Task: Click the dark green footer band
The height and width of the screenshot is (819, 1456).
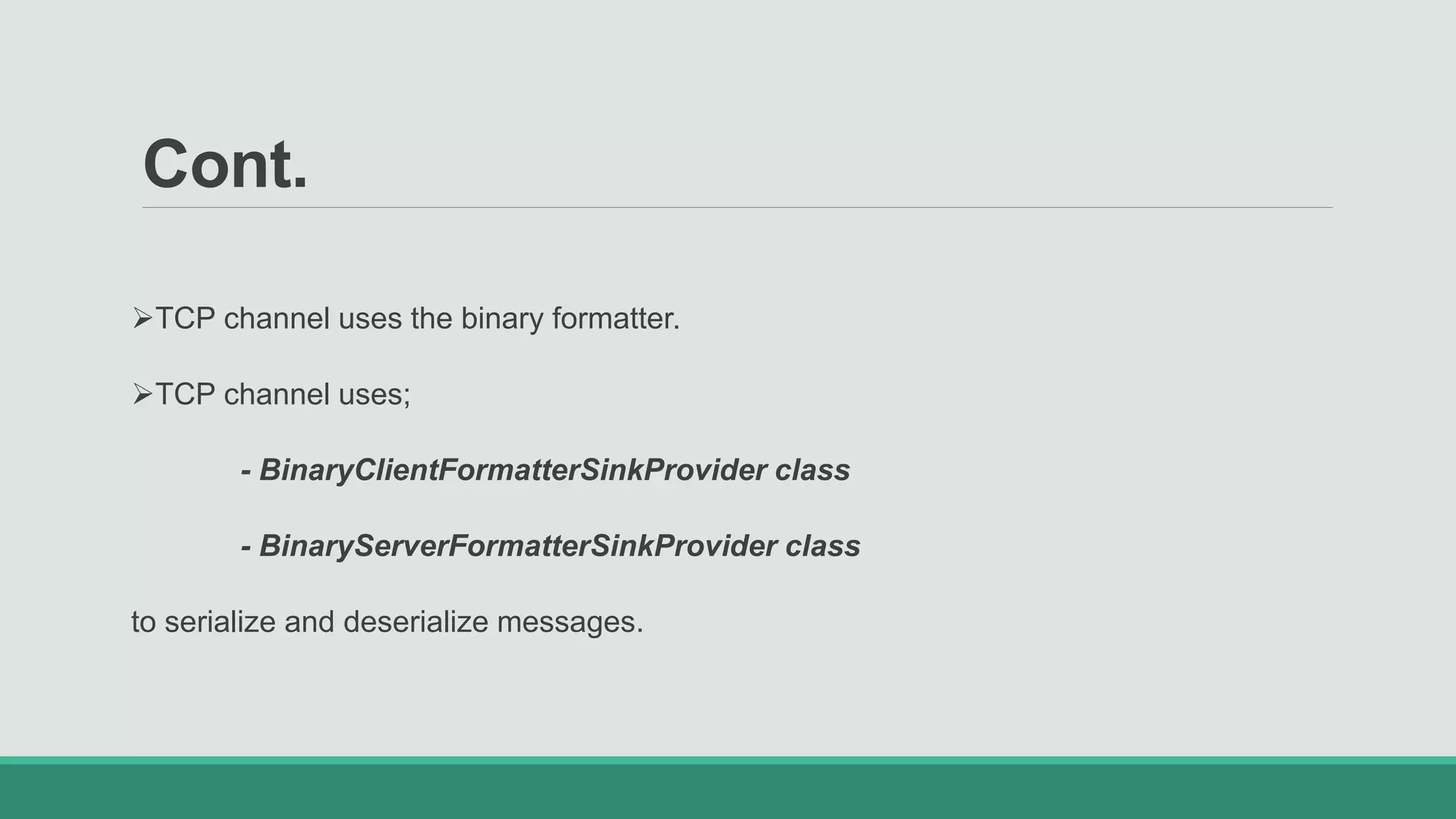Action: pos(728,792)
